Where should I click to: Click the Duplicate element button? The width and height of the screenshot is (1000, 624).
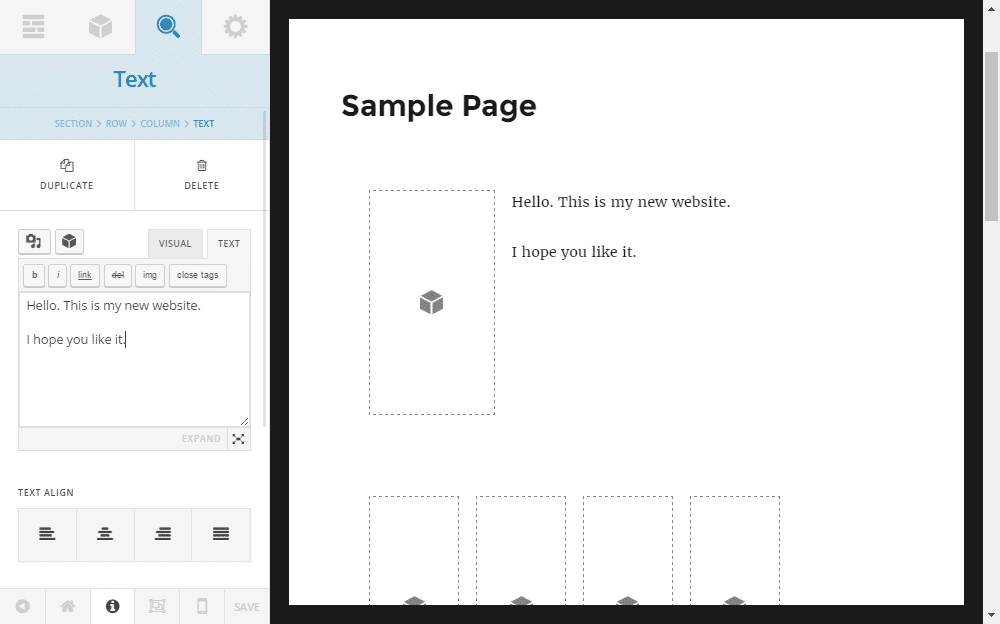click(67, 175)
